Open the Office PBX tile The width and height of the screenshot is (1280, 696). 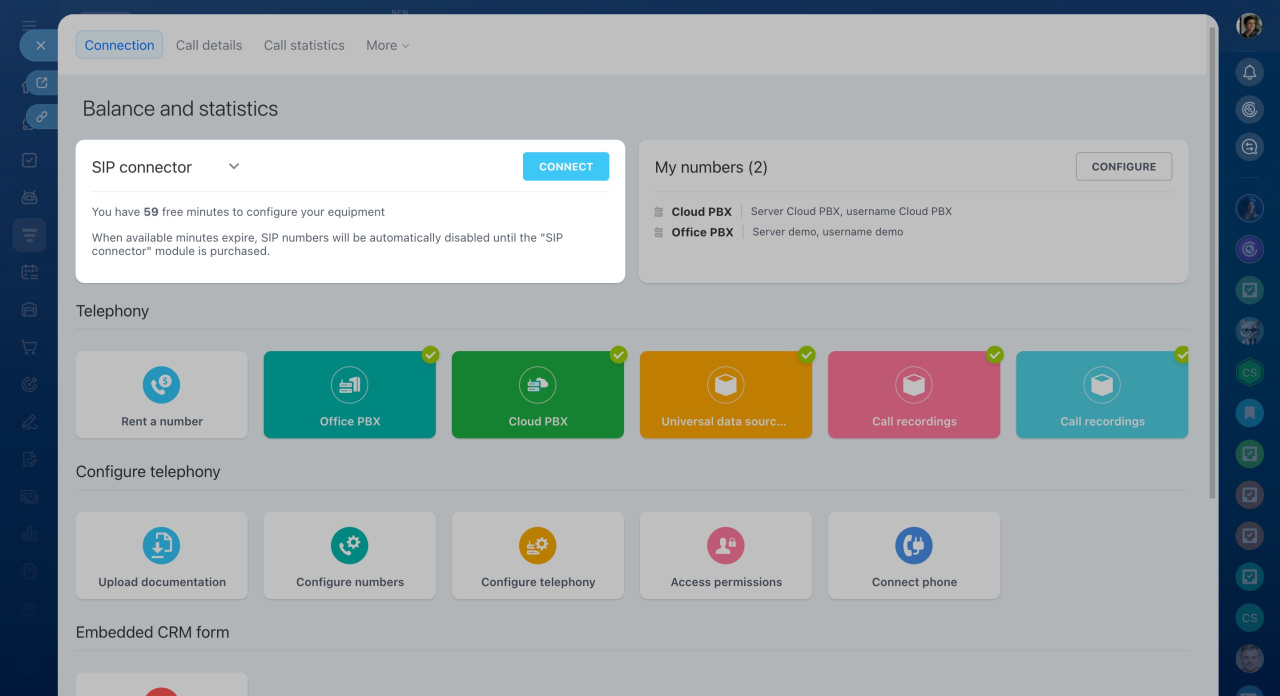tap(349, 394)
